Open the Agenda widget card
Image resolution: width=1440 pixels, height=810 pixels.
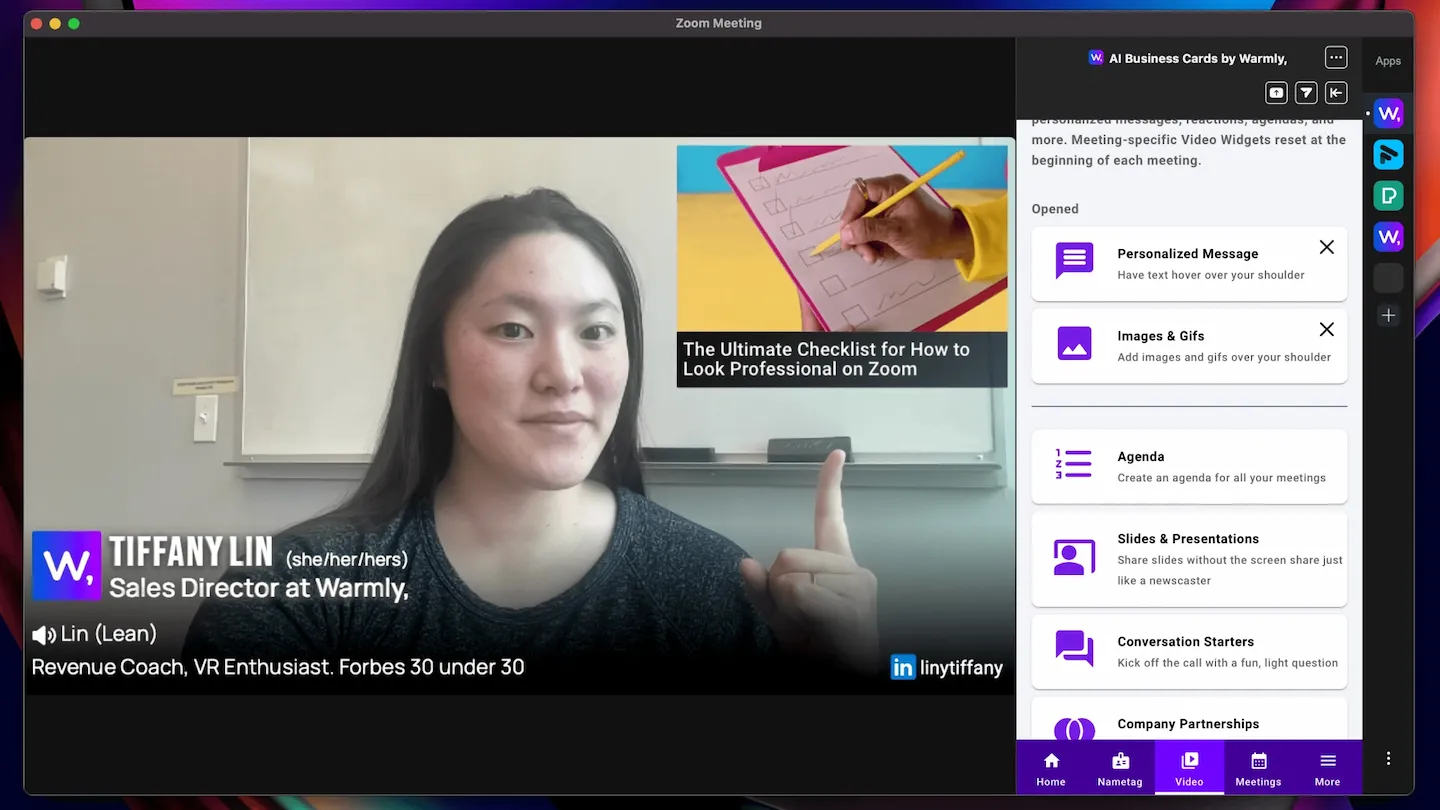click(1188, 466)
